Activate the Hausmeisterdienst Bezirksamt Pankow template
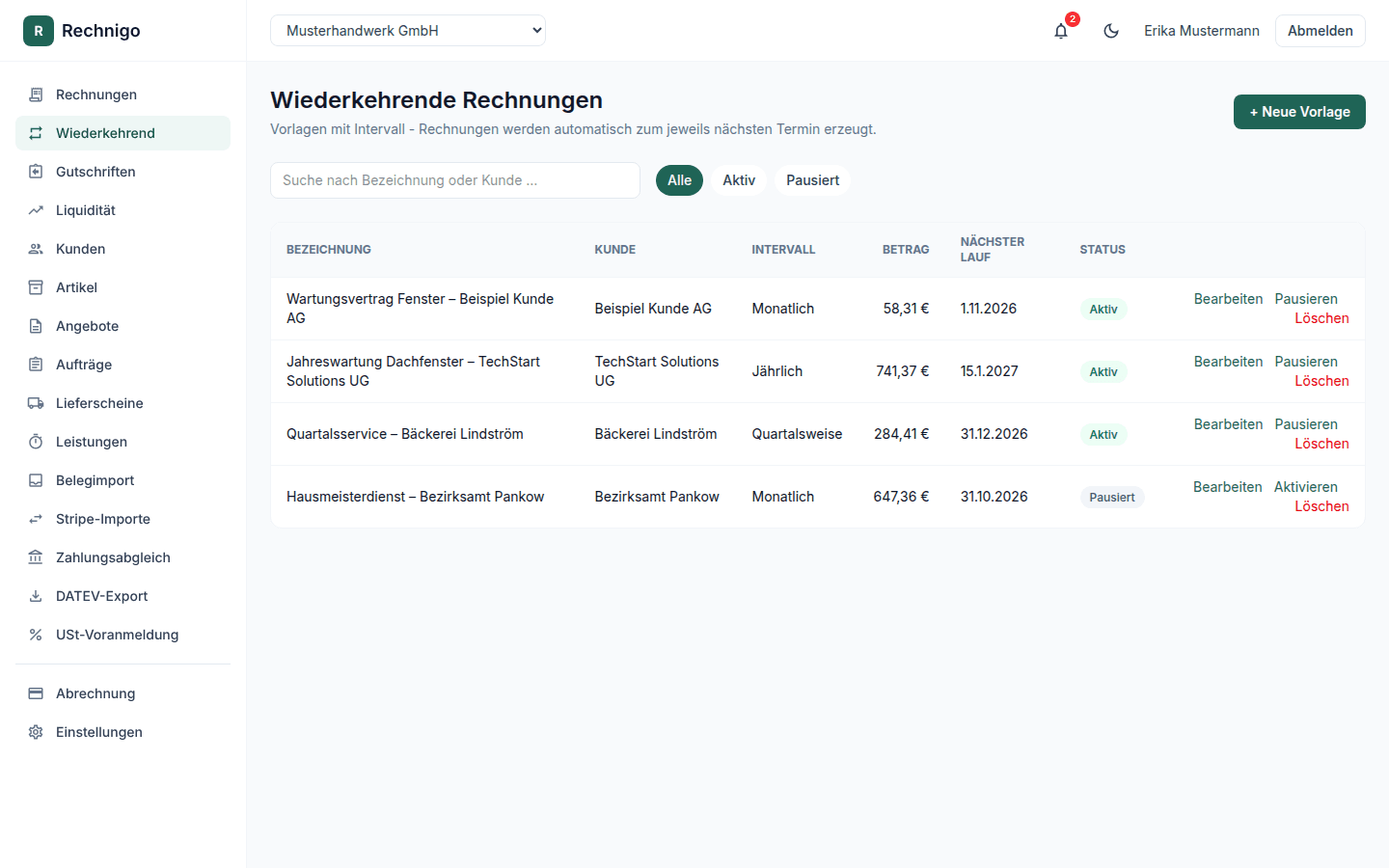Viewport: 1389px width, 868px height. [1305, 487]
